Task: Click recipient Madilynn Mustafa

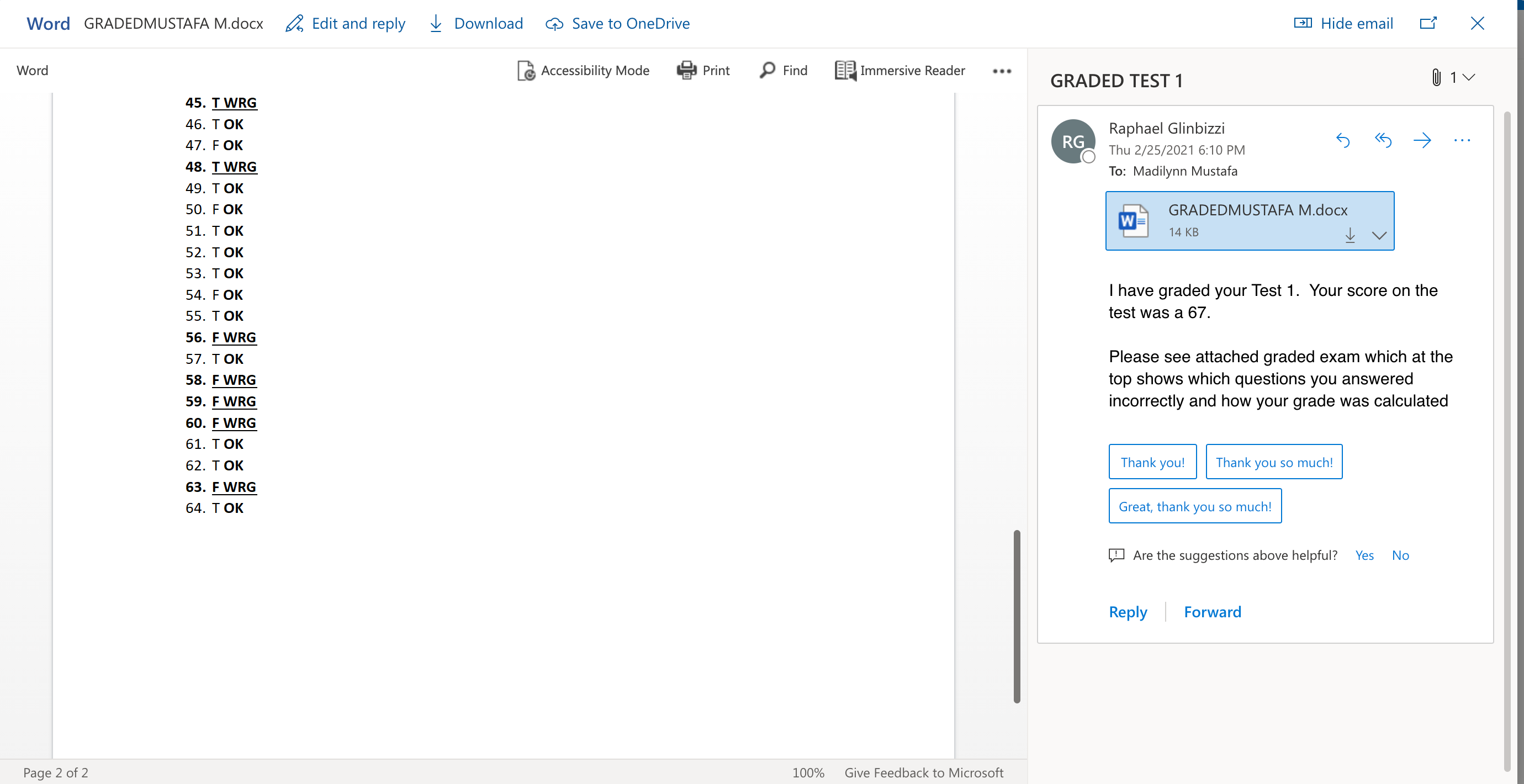Action: pos(1185,171)
